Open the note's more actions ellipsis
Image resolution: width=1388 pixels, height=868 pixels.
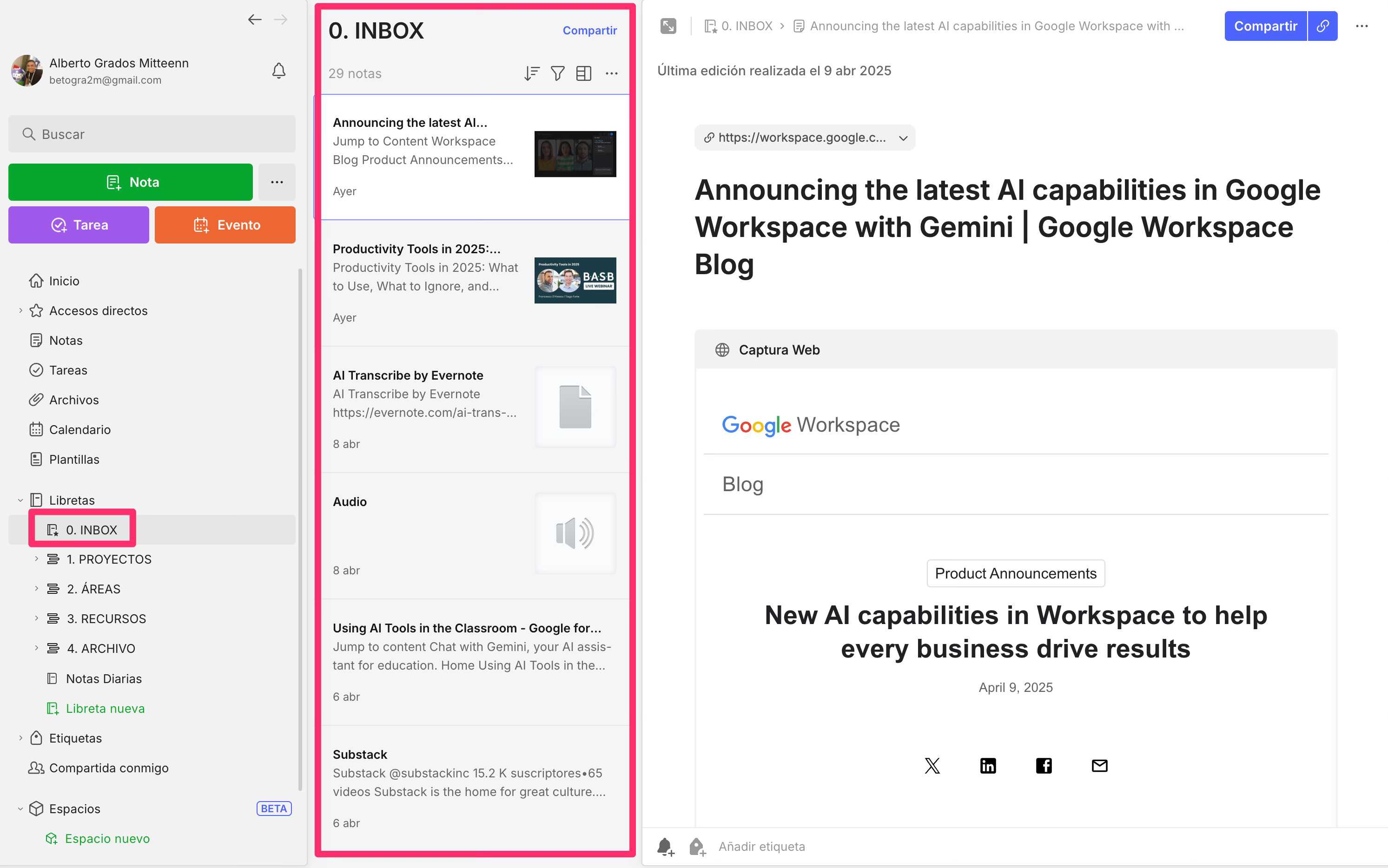click(1362, 26)
